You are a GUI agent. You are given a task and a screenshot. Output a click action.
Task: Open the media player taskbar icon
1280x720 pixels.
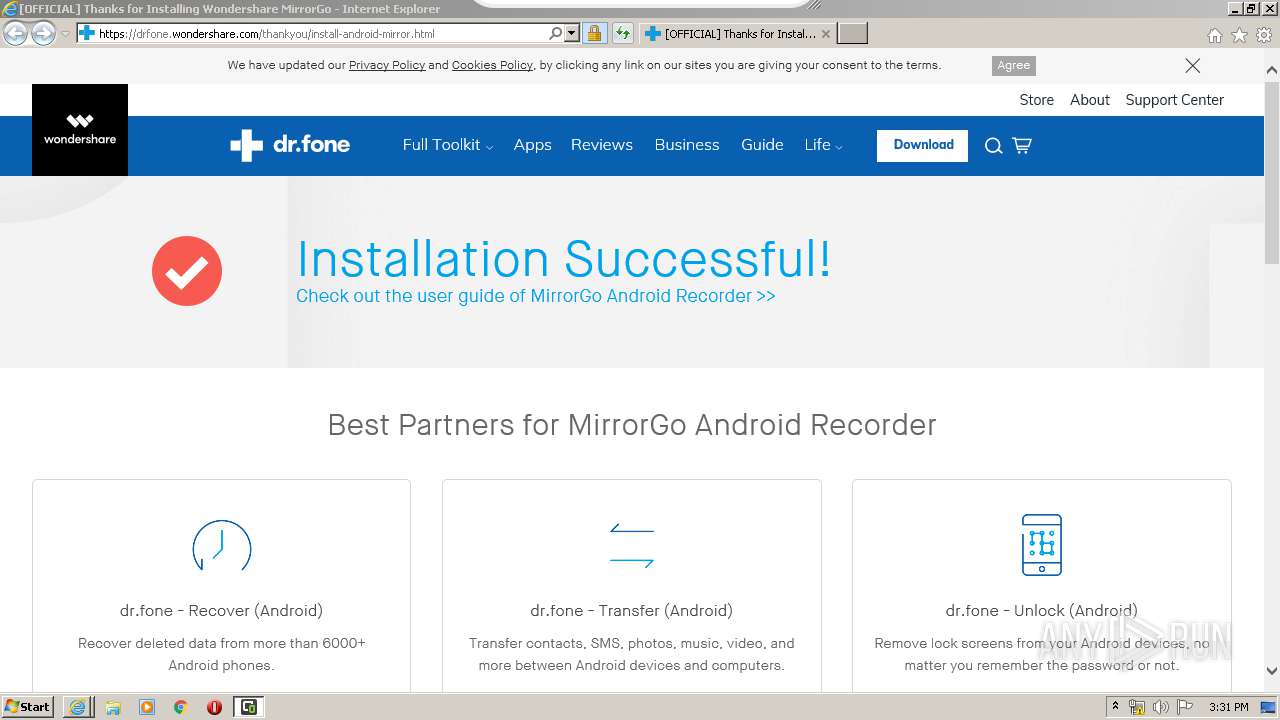(147, 707)
